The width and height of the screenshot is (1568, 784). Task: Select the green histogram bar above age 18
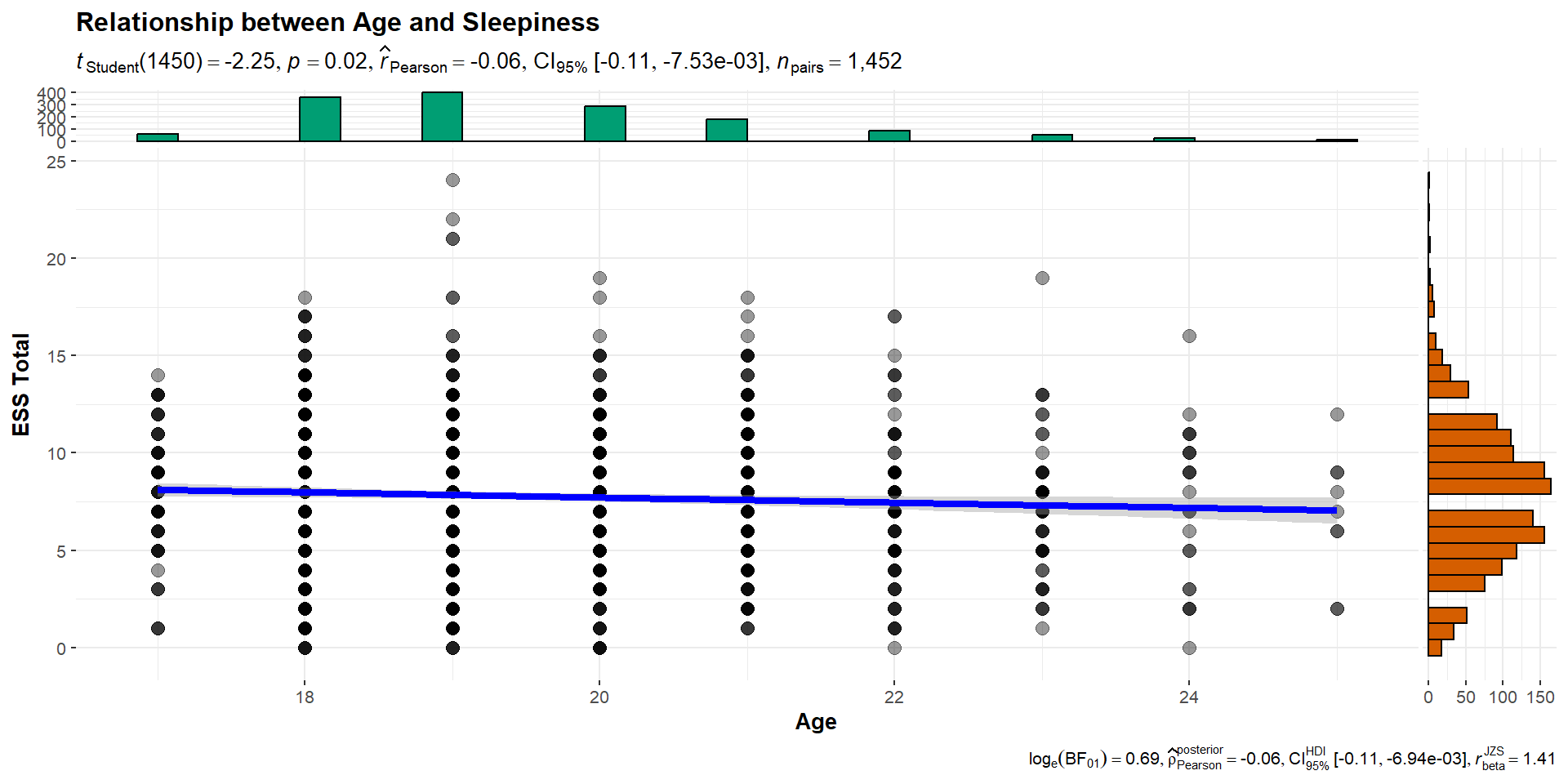coord(320,119)
